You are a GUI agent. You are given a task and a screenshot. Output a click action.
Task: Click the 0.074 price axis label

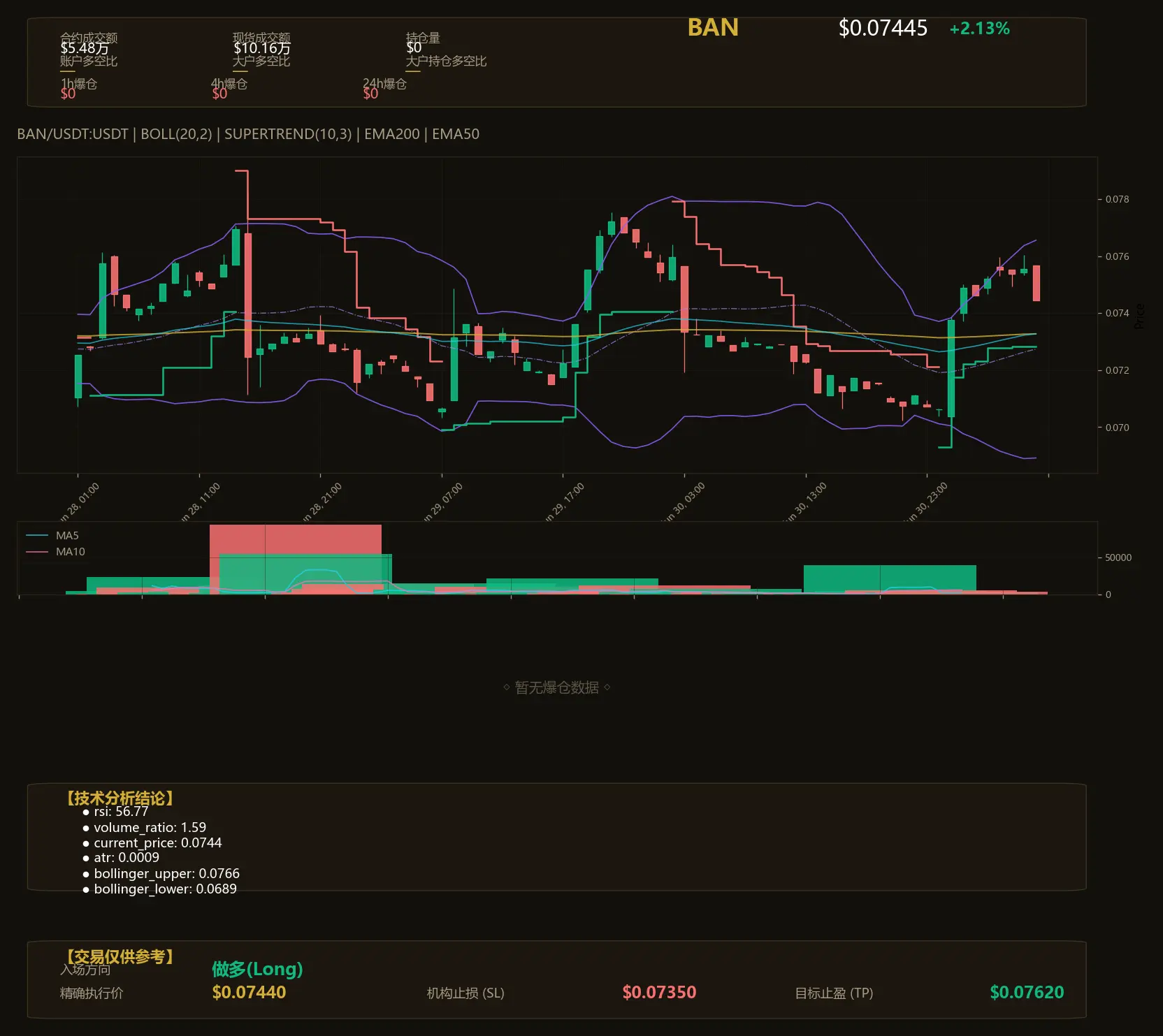[1117, 313]
